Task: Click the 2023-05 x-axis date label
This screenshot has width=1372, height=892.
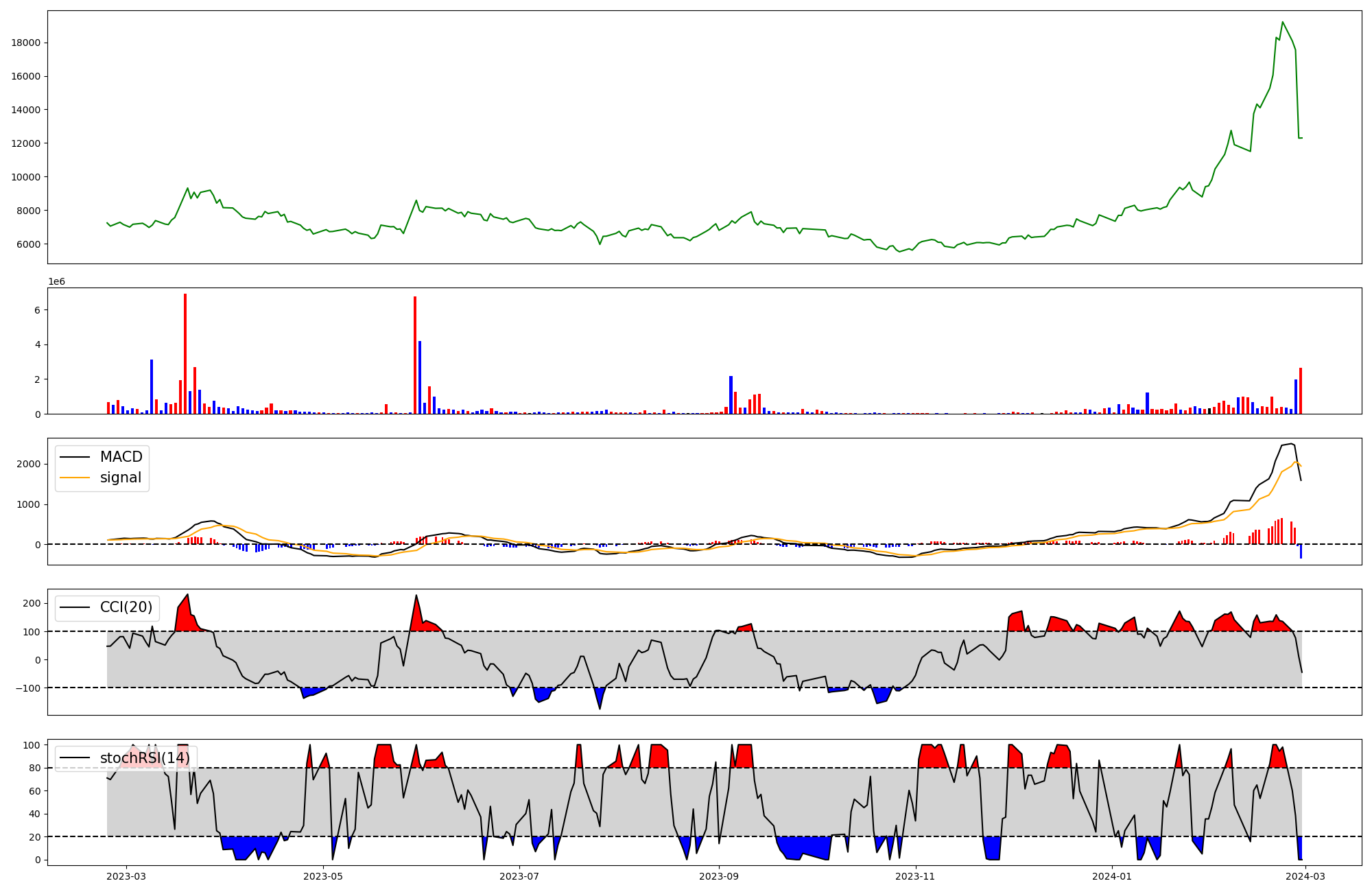Action: pyautogui.click(x=322, y=876)
